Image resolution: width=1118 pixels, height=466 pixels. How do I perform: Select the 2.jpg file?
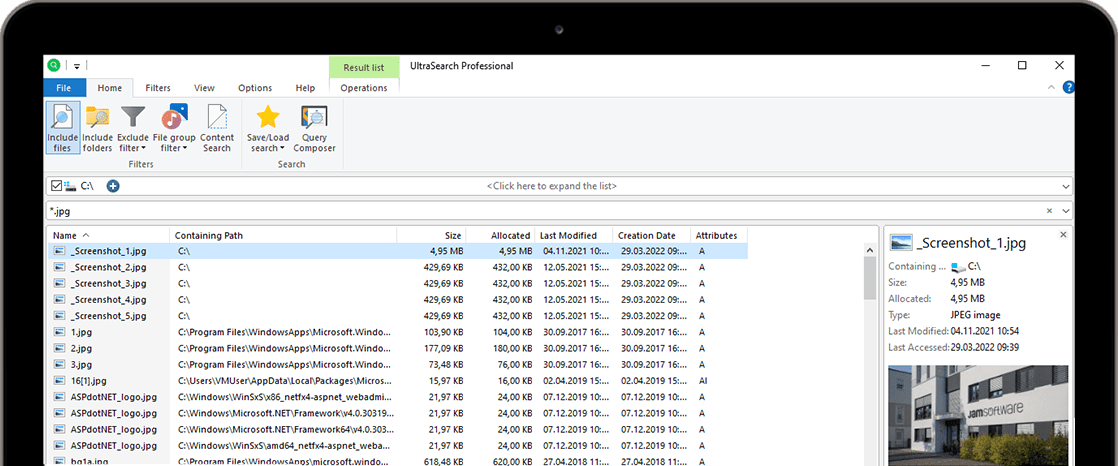[81, 348]
